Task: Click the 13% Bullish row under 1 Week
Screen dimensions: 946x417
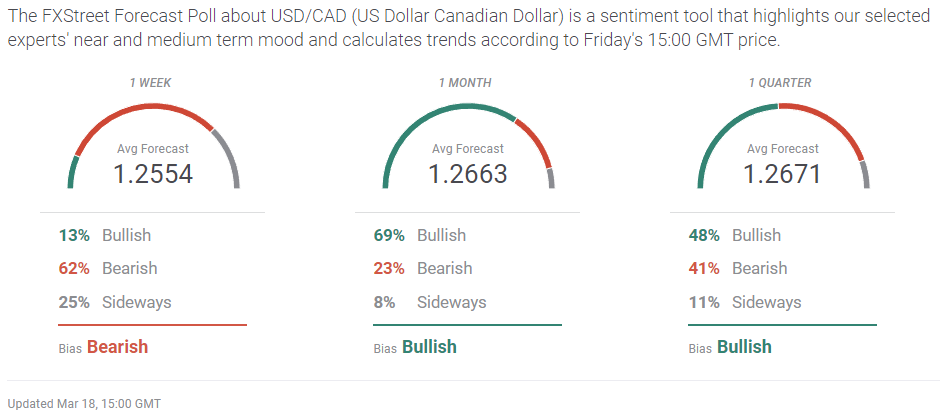Action: (x=105, y=235)
